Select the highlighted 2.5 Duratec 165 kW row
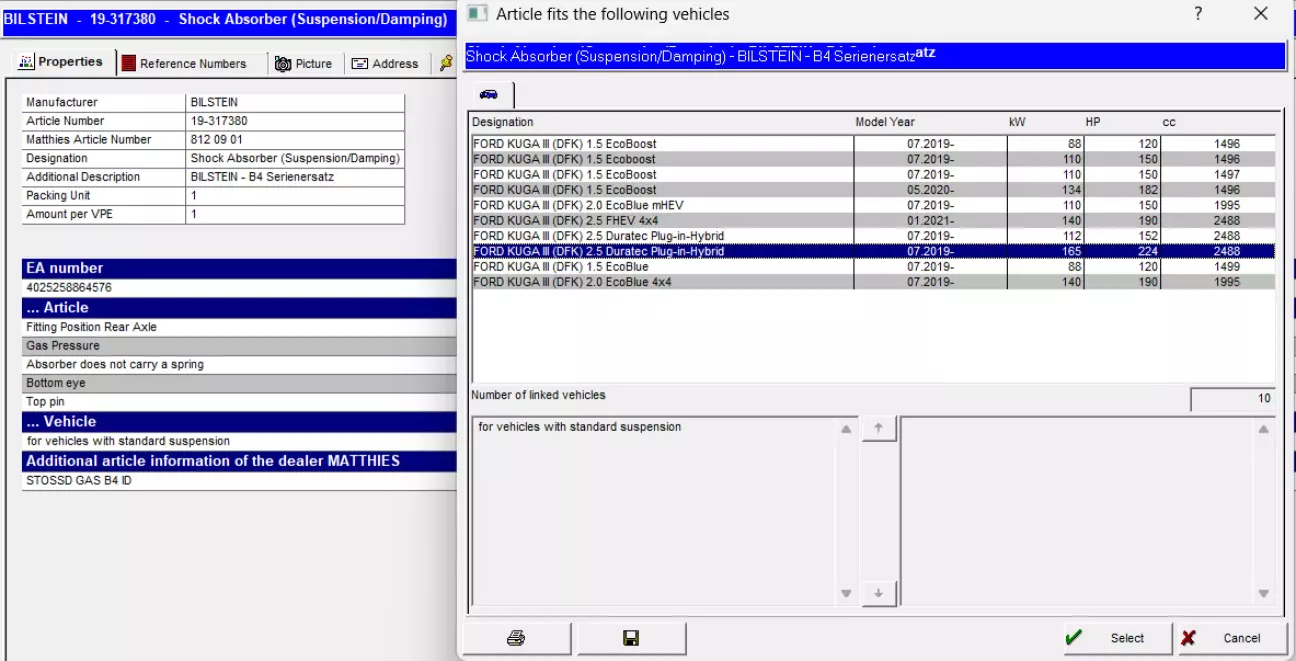The width and height of the screenshot is (1296, 661). point(873,251)
